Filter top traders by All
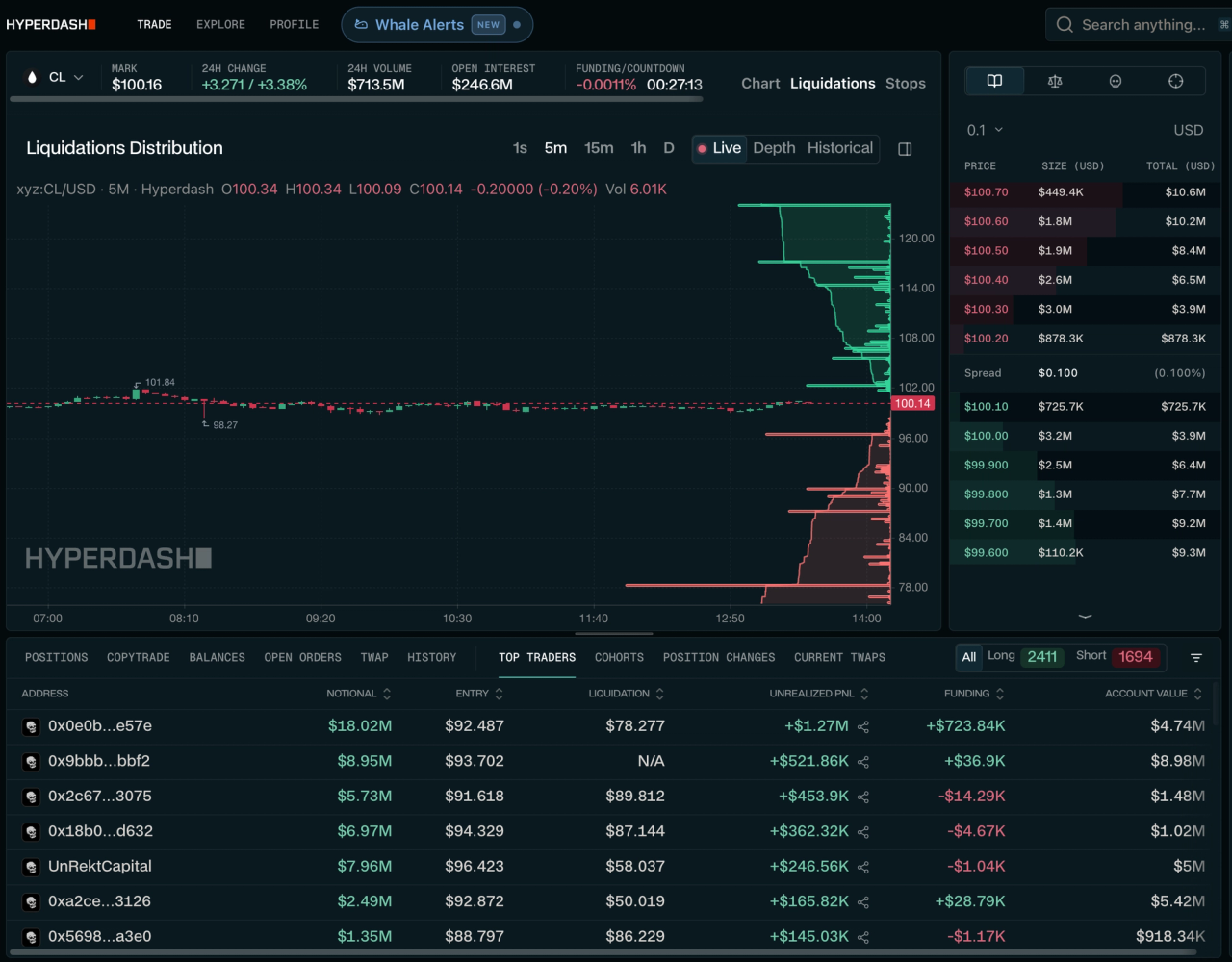 coord(968,657)
